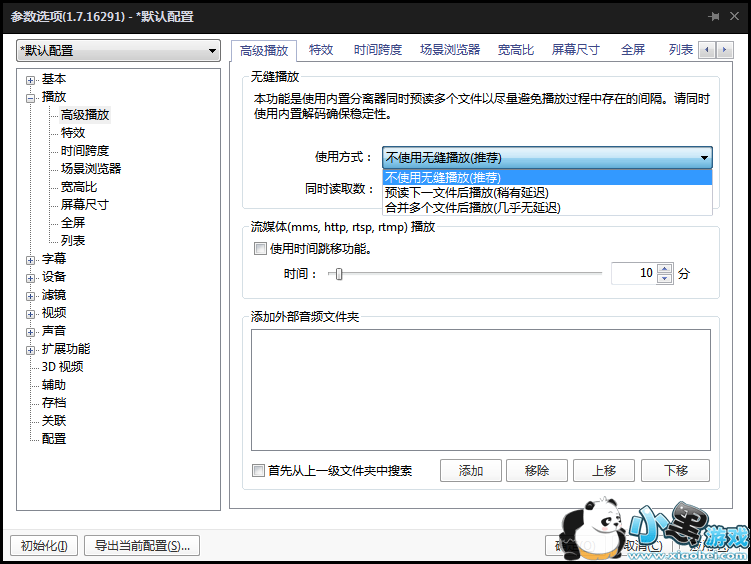The height and width of the screenshot is (564, 751).
Task: Expand the 视频 tree node
Action: click(31, 314)
